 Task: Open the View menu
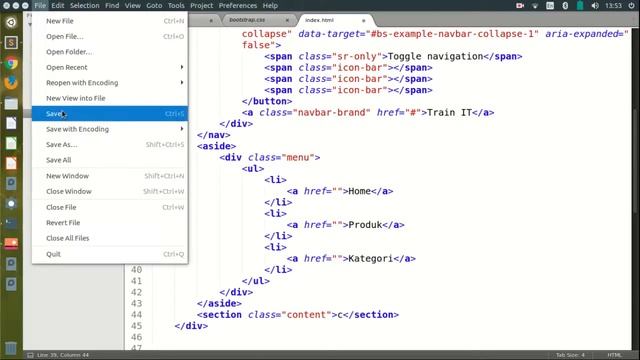tap(133, 5)
